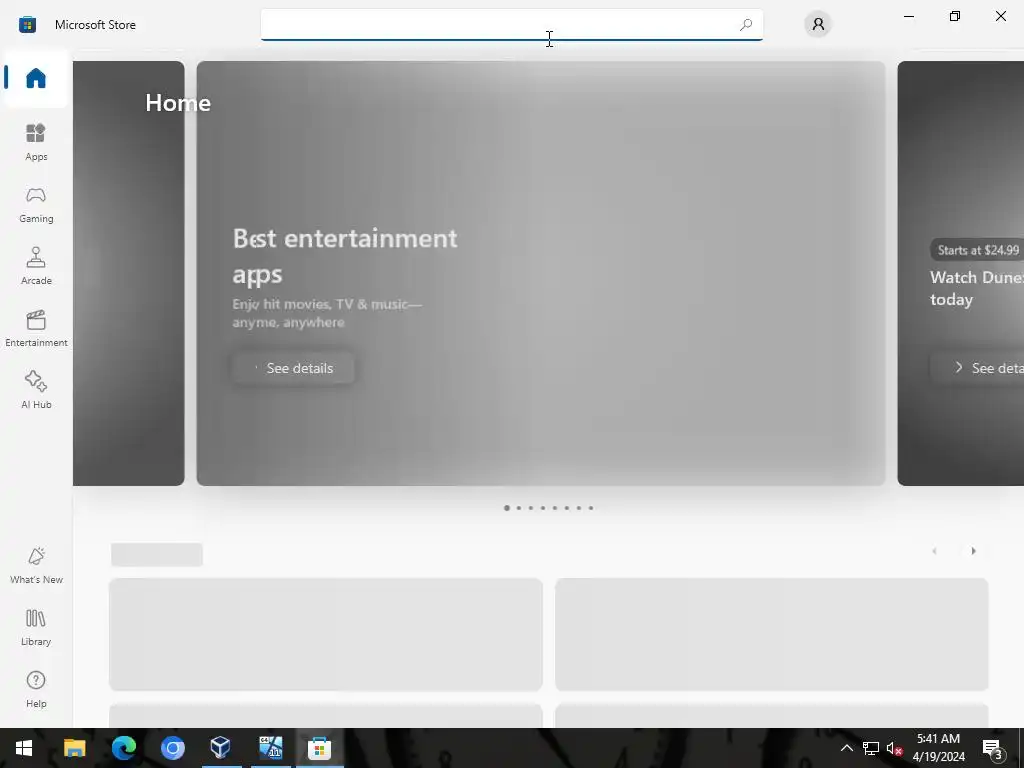This screenshot has height=768, width=1024.
Task: Open the Arcade section
Action: pos(36,266)
